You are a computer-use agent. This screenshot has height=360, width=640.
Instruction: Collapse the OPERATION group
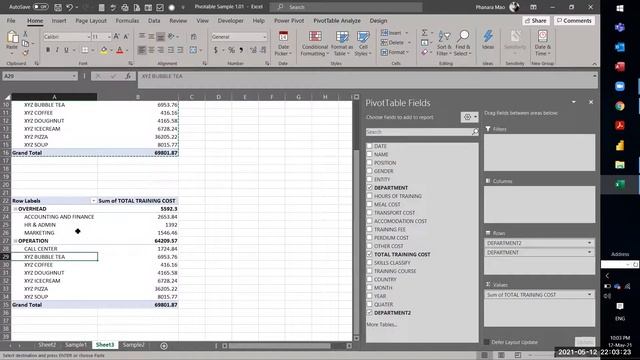(15, 241)
